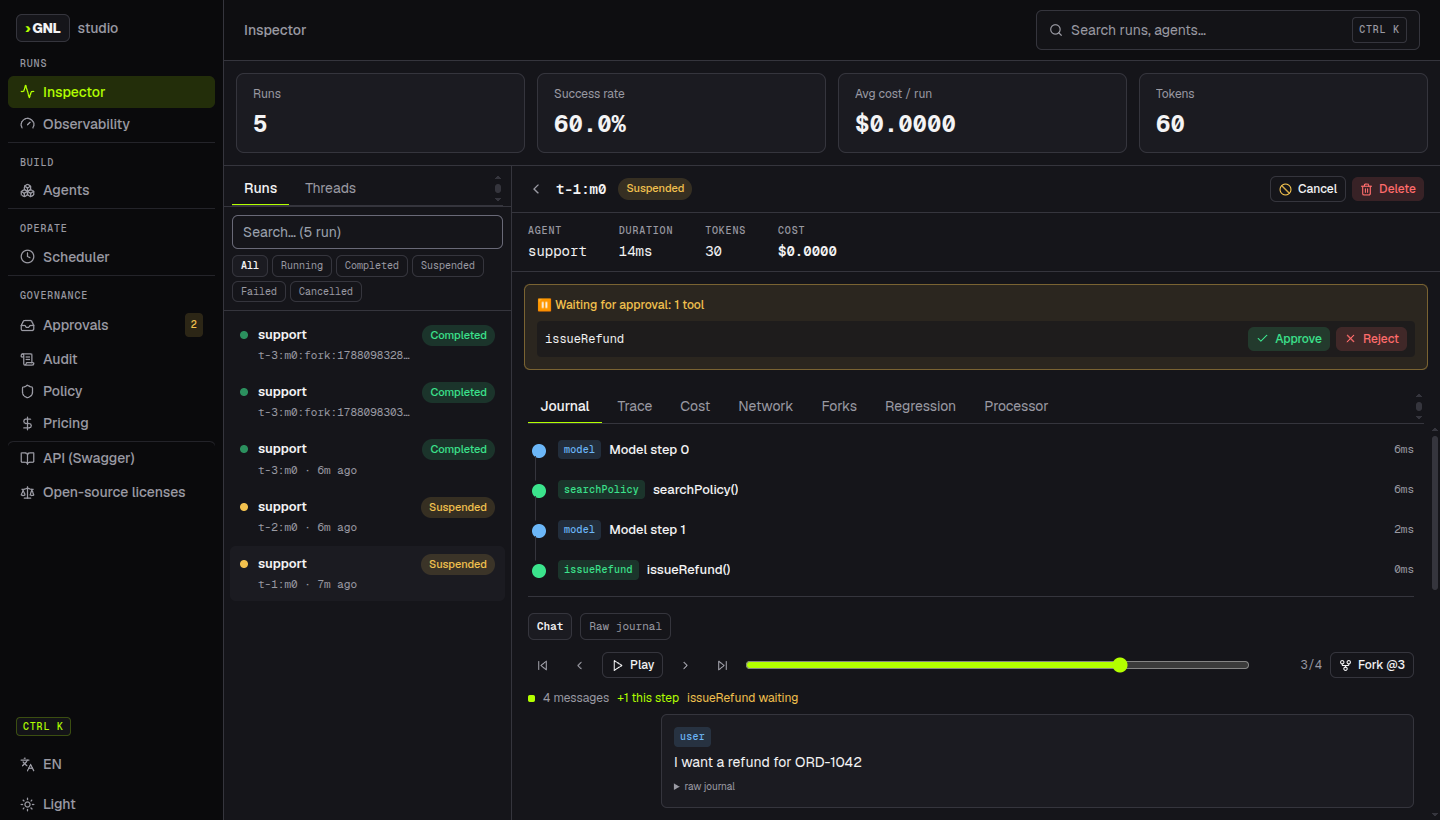Reject the issueRefund tool call
The width and height of the screenshot is (1440, 820).
(1371, 339)
